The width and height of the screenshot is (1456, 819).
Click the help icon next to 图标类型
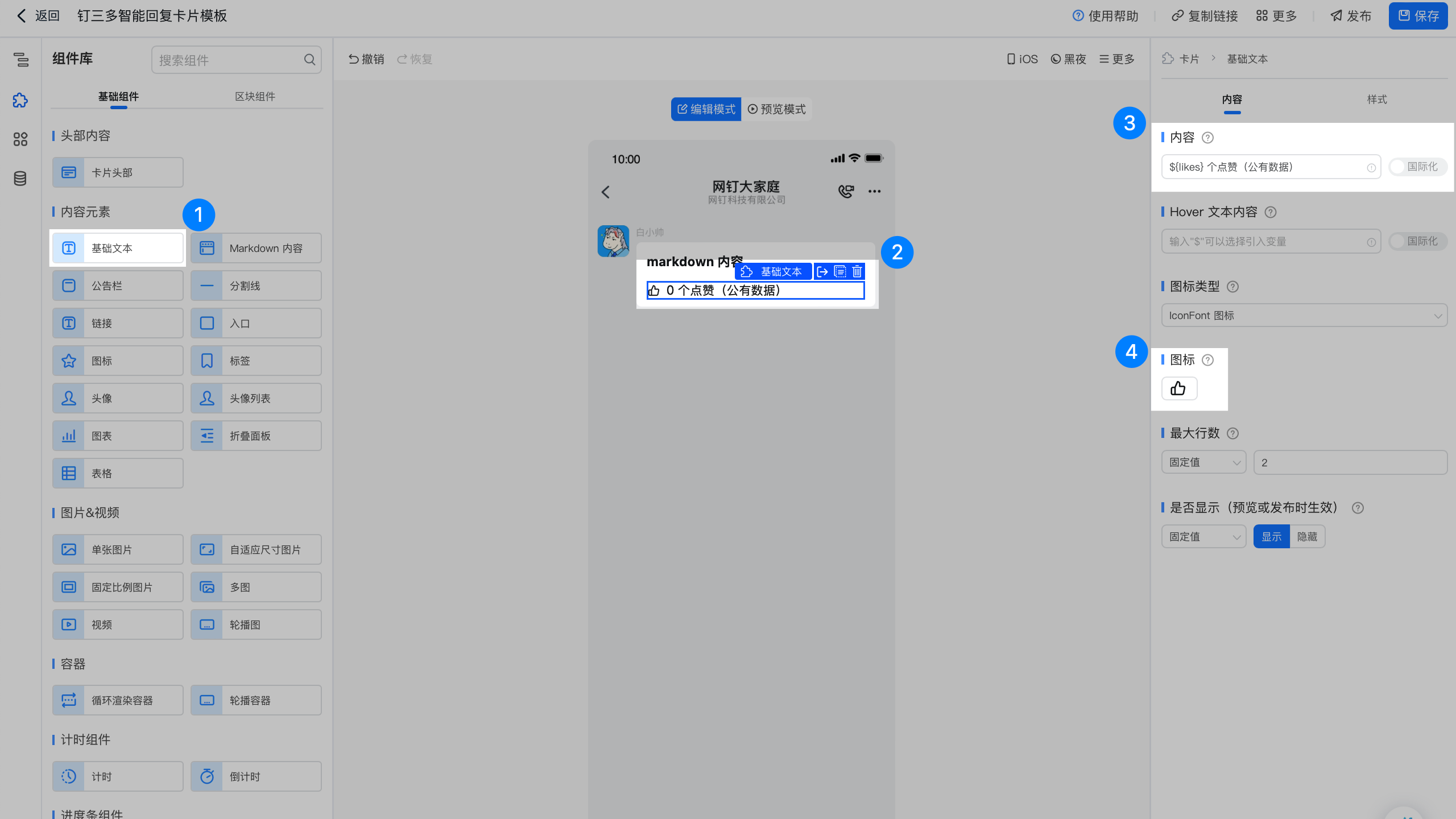1232,287
